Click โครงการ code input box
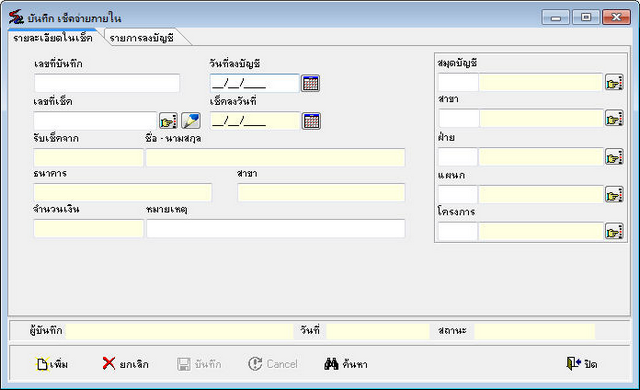Screen dimensions: 640x390 (x=458, y=232)
